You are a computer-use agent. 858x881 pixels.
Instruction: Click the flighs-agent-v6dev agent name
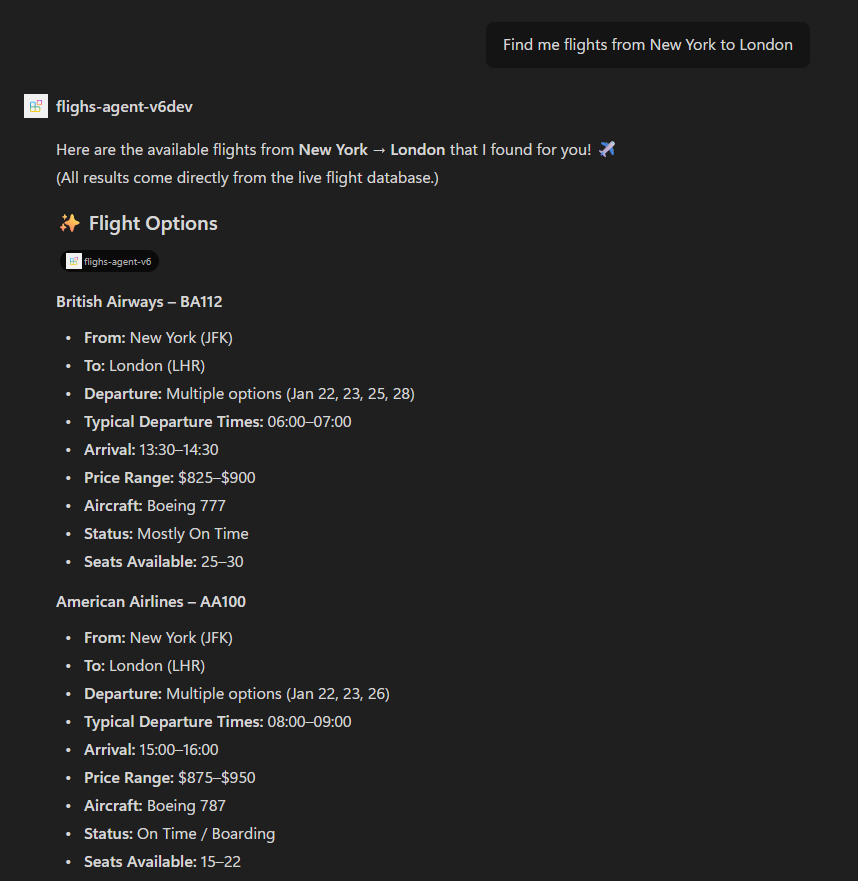click(x=131, y=106)
